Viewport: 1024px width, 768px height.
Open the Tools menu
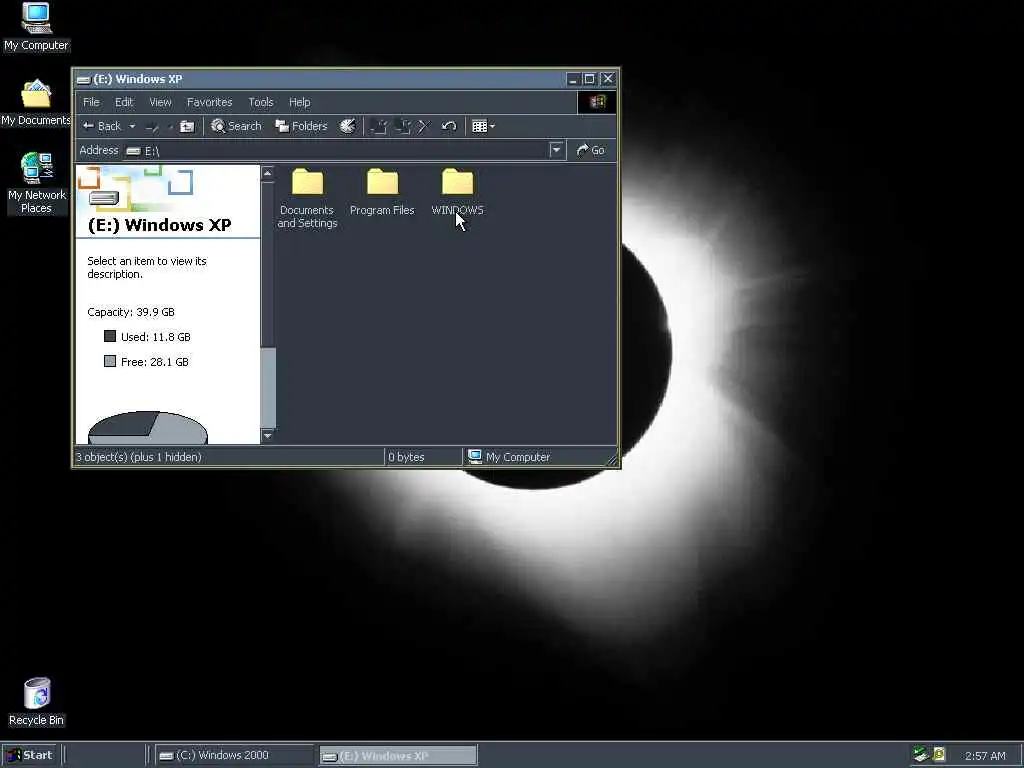coord(261,102)
